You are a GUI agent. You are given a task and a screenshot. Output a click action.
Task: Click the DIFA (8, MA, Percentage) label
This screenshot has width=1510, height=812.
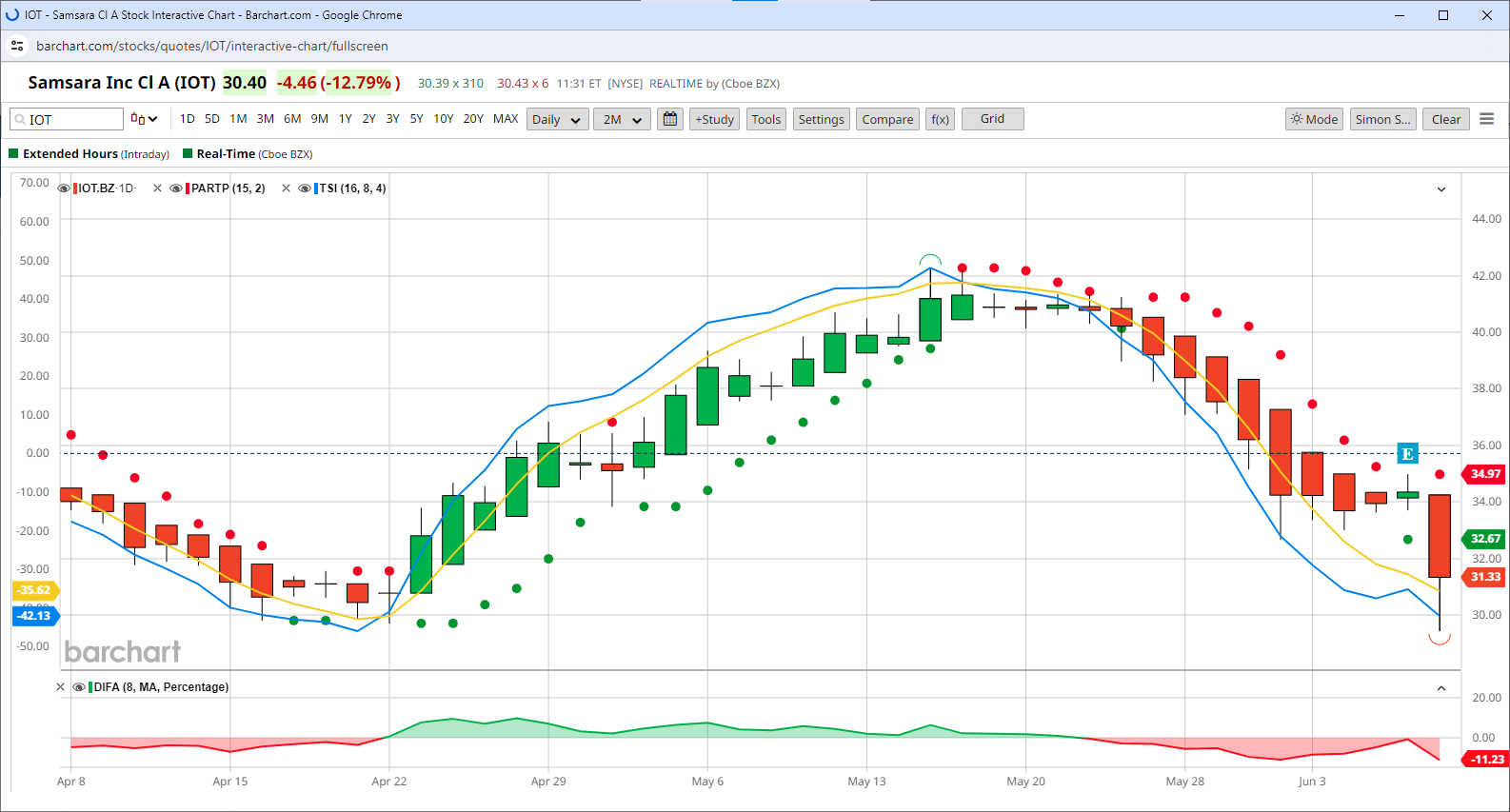click(x=161, y=687)
